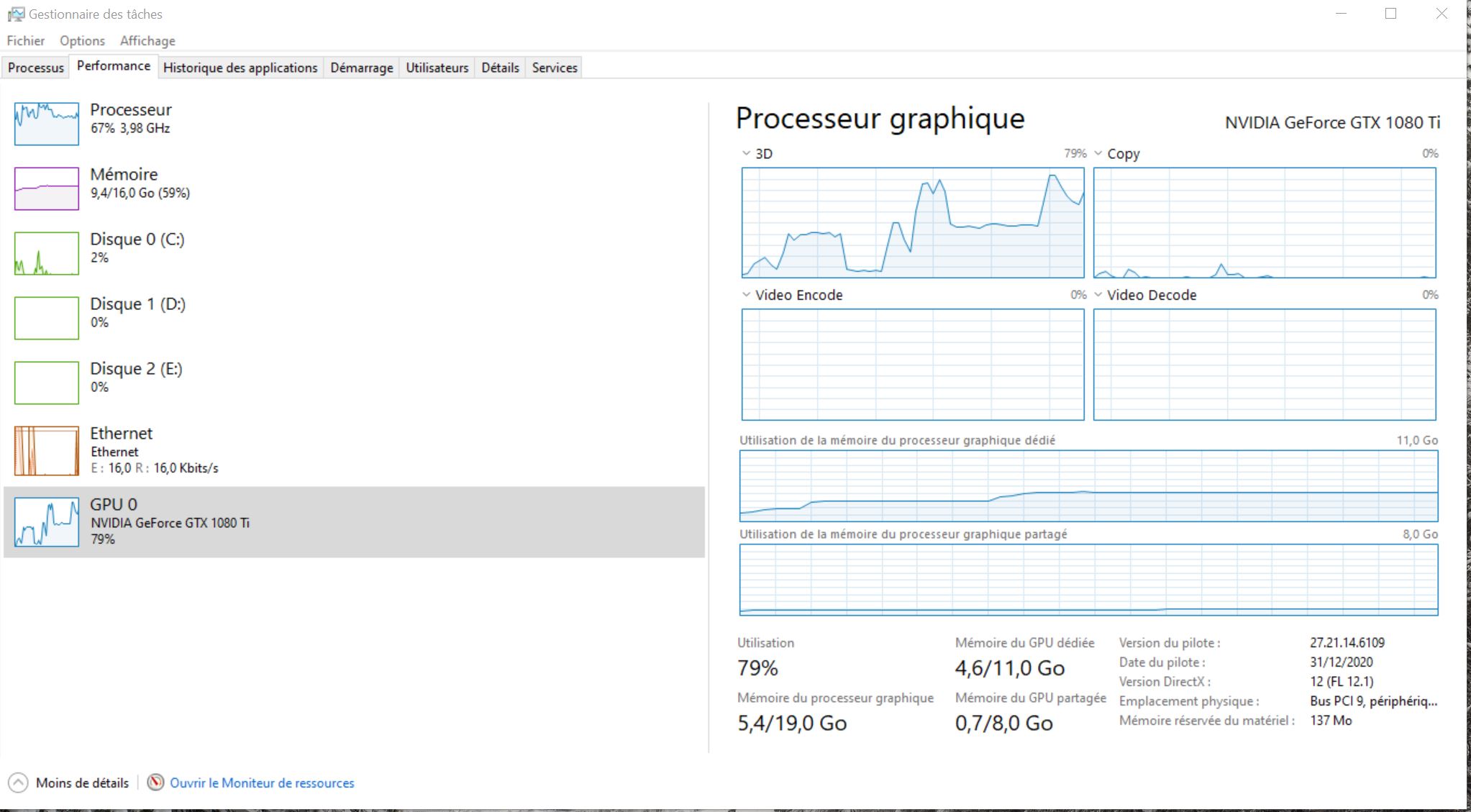This screenshot has height=812, width=1471.
Task: Open the Fichier menu
Action: tap(26, 41)
